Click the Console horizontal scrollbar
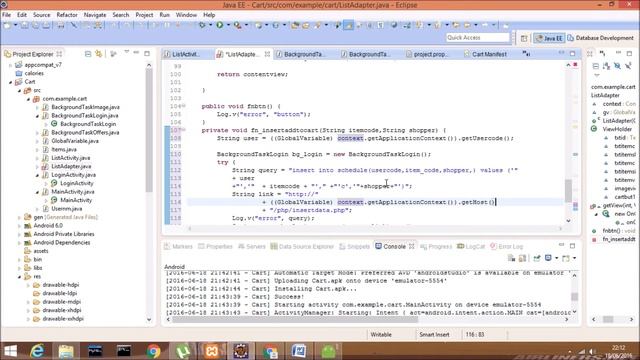This screenshot has width=640, height=360. 295,320
